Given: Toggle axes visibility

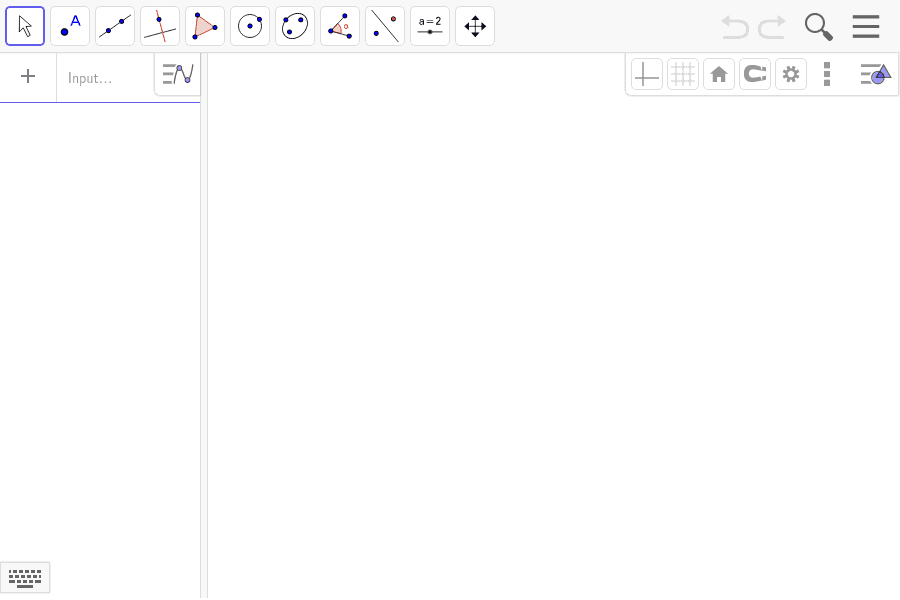Looking at the screenshot, I should [x=647, y=74].
